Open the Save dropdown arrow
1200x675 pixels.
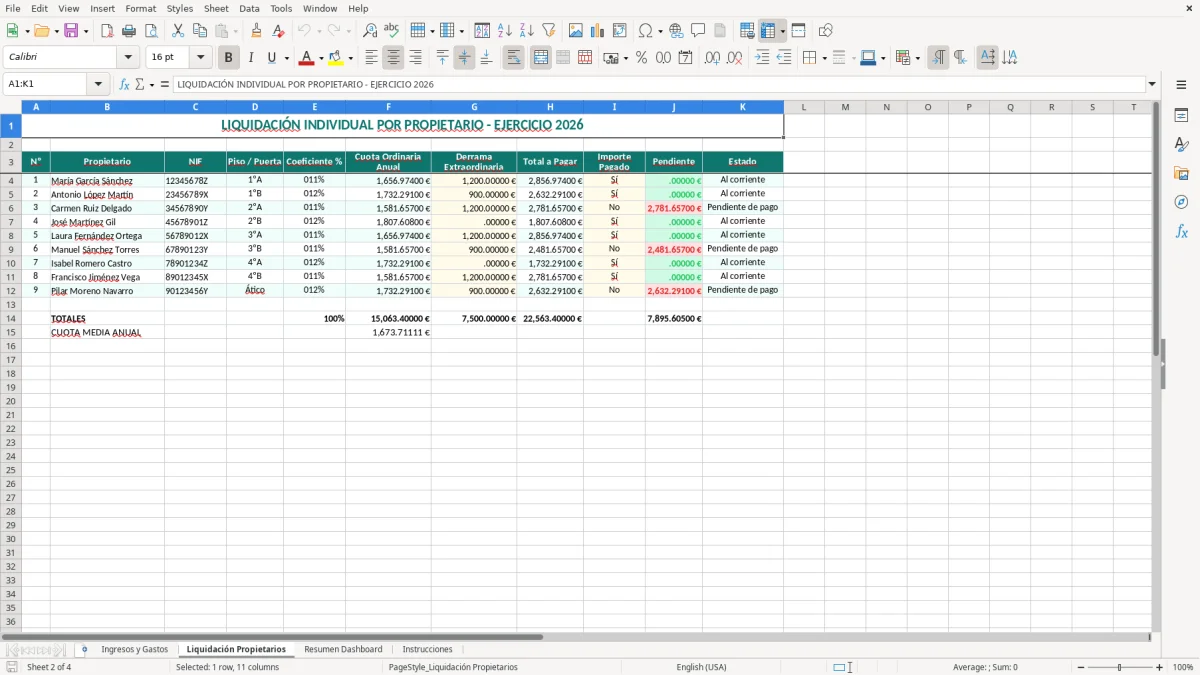click(86, 31)
